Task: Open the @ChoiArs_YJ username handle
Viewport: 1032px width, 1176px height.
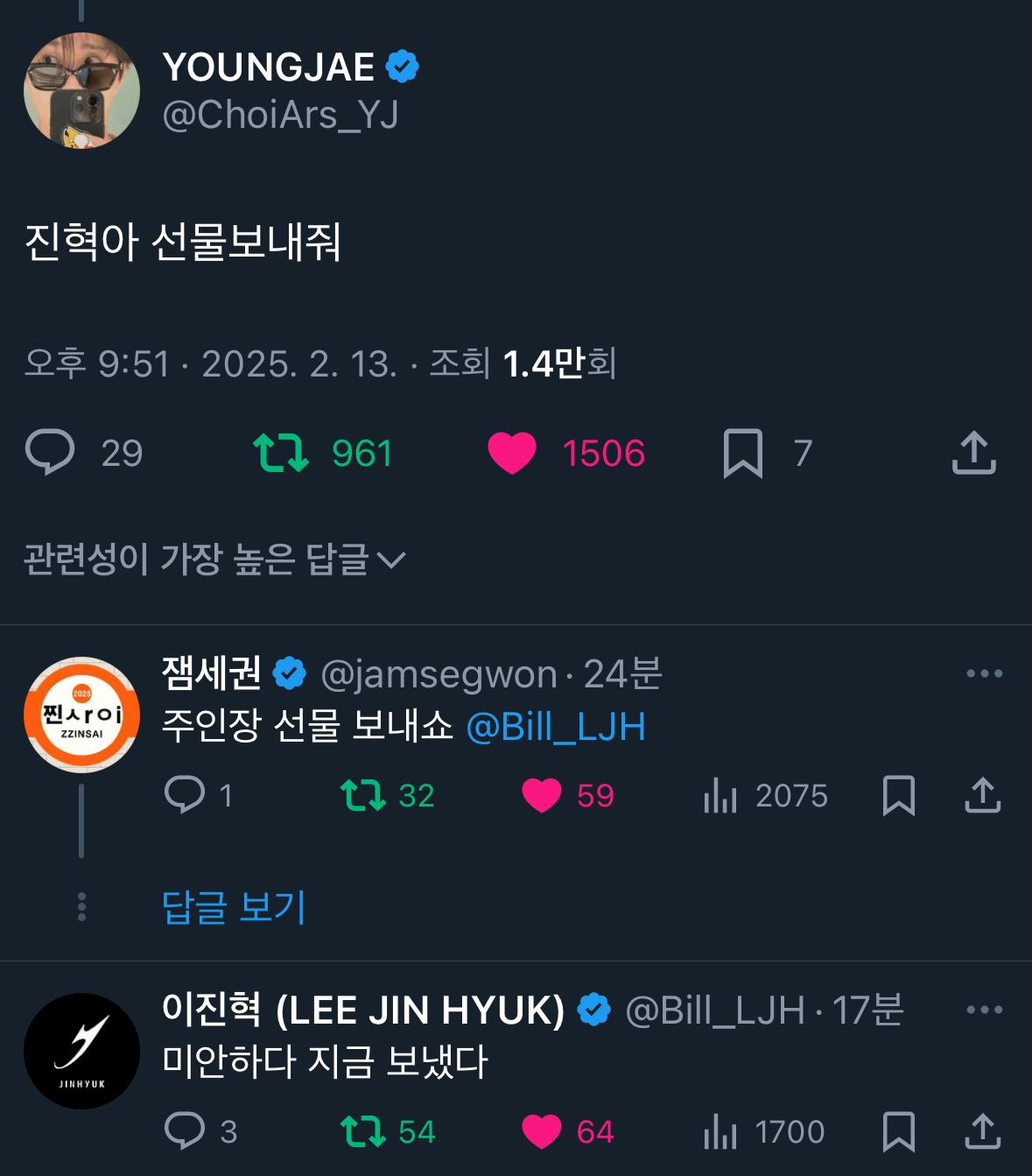Action: (280, 115)
